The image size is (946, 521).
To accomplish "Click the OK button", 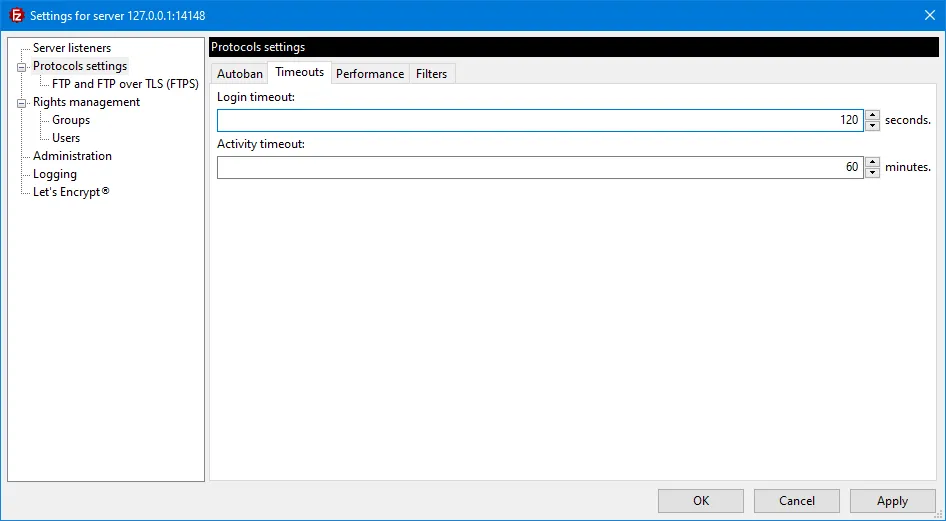I will coord(700,501).
